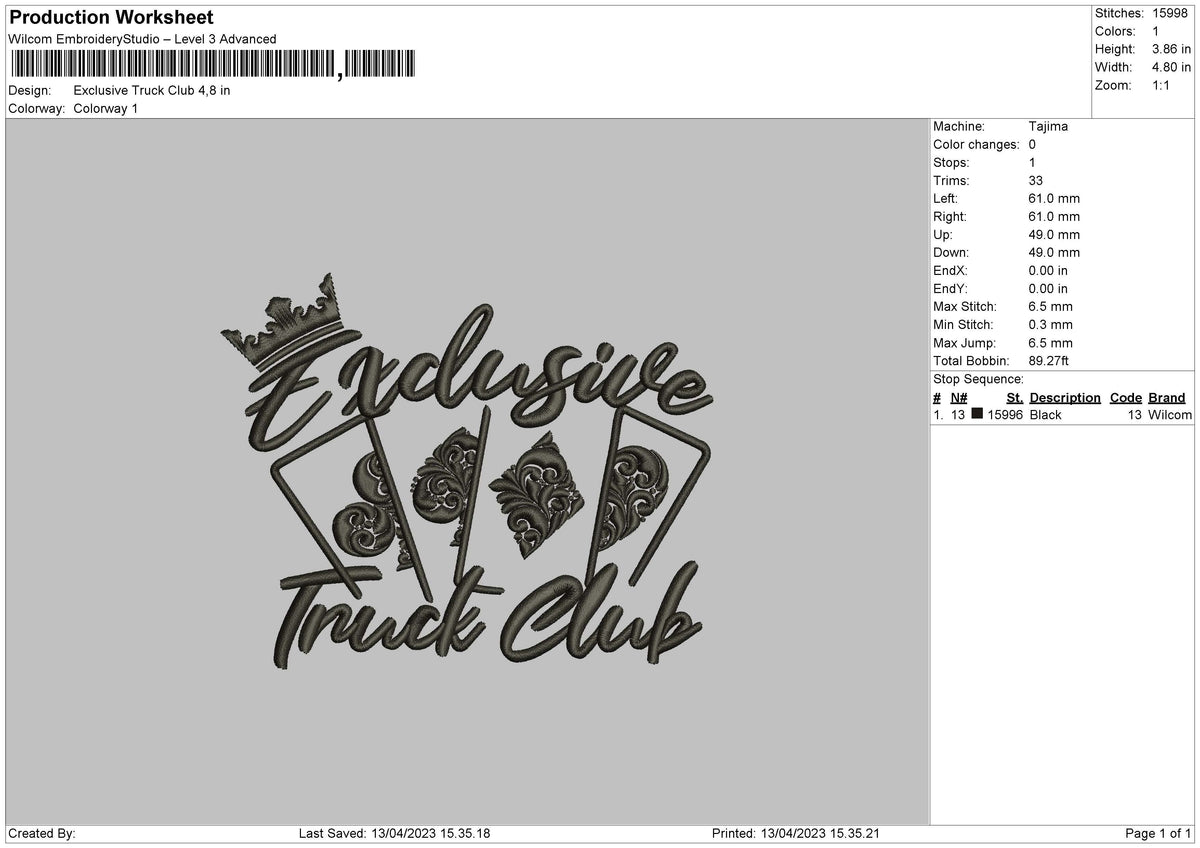
Task: Click the black thread color swatch
Action: click(x=977, y=414)
